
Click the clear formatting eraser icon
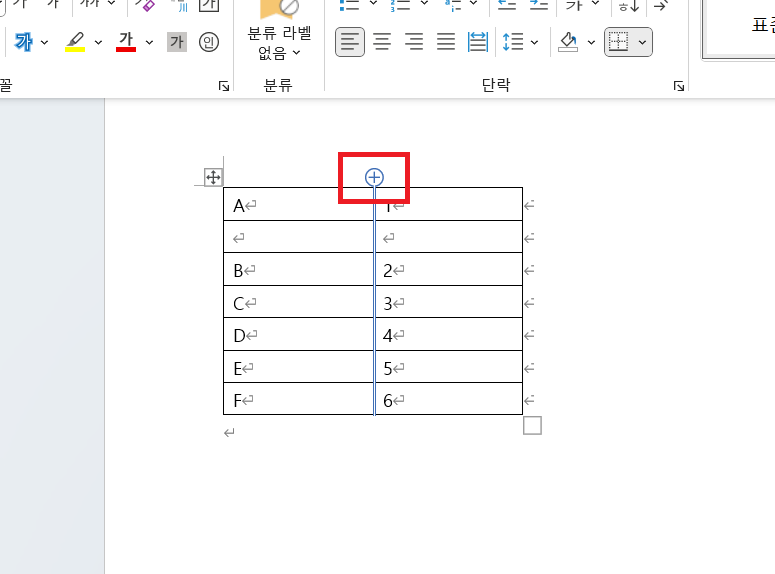pos(145,5)
